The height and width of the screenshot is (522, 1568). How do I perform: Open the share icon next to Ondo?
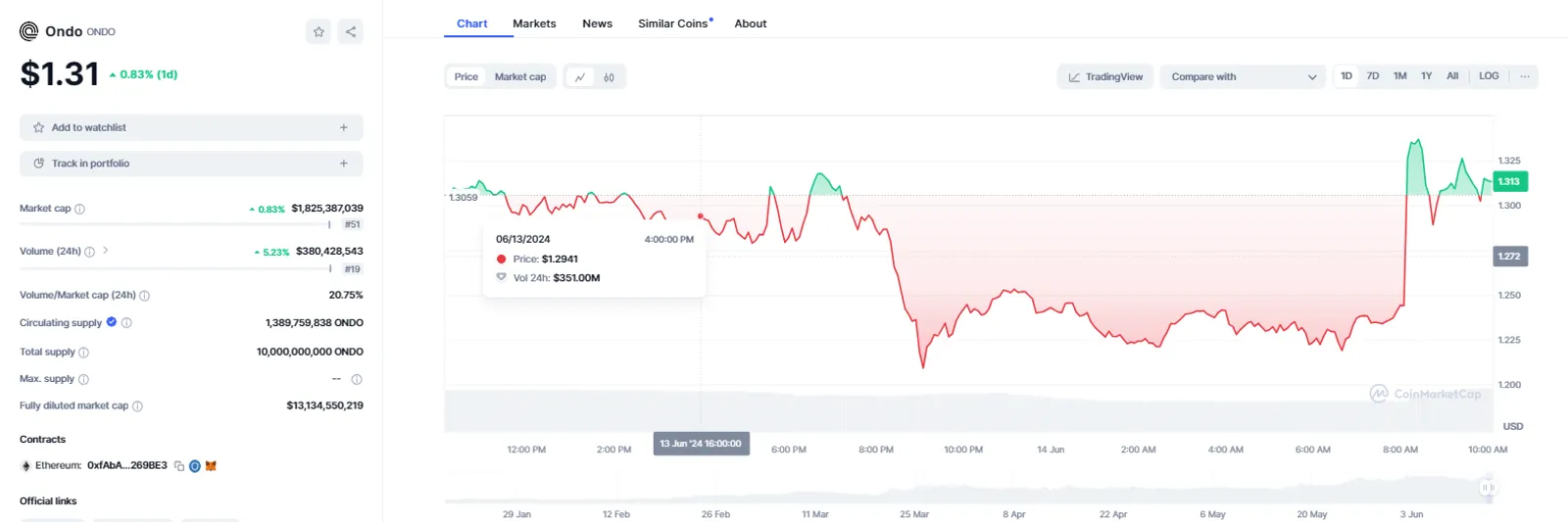351,31
